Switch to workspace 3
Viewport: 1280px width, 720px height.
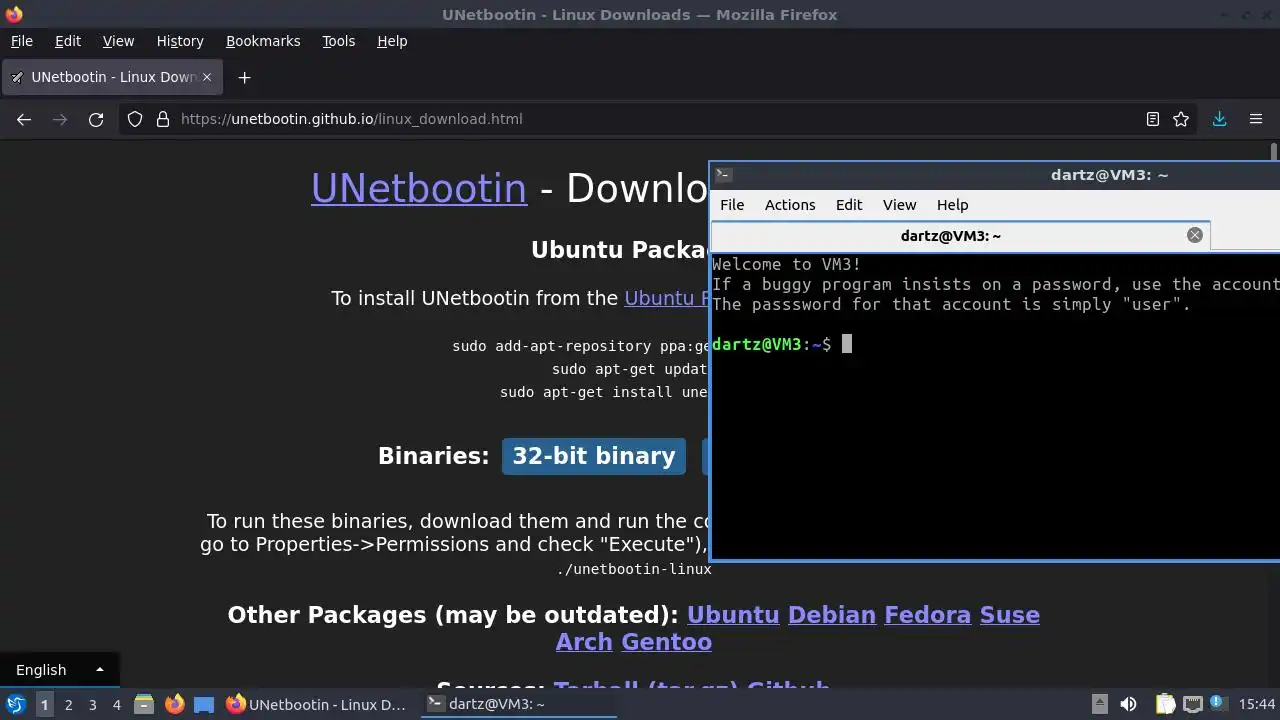tap(92, 704)
